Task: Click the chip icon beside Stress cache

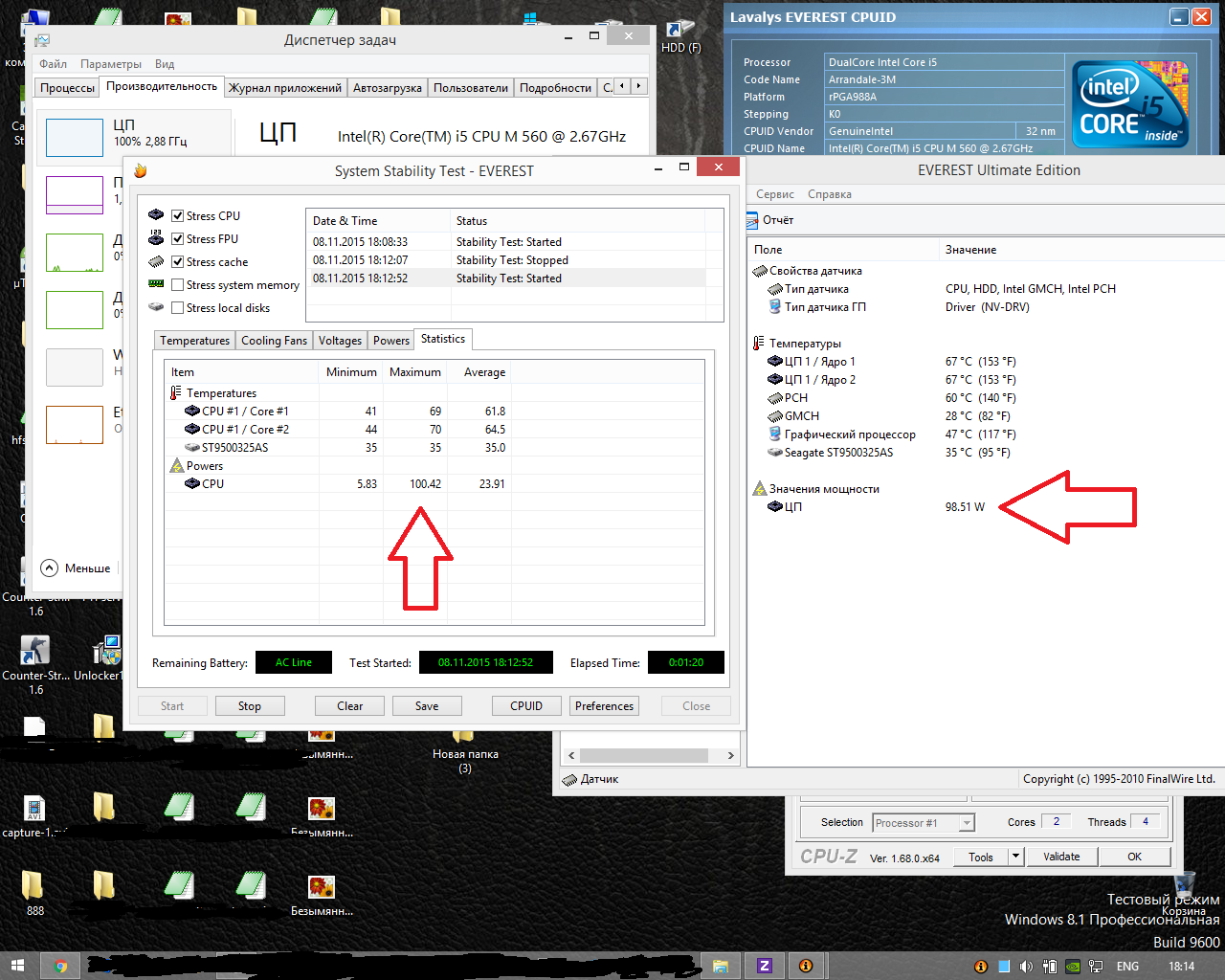Action: point(156,261)
